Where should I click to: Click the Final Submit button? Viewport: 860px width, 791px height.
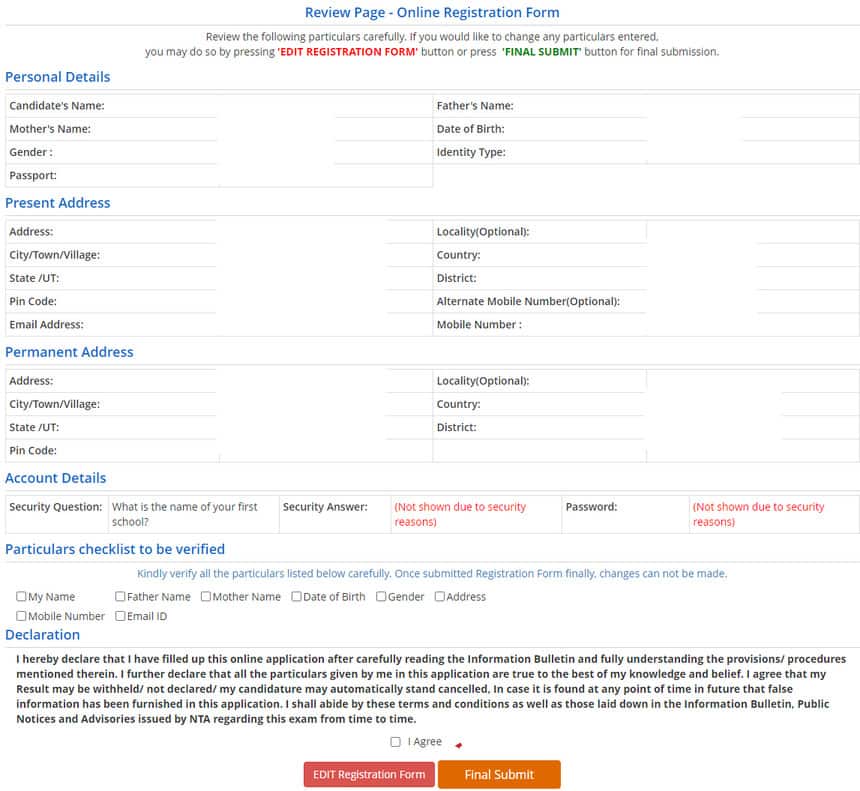[499, 774]
